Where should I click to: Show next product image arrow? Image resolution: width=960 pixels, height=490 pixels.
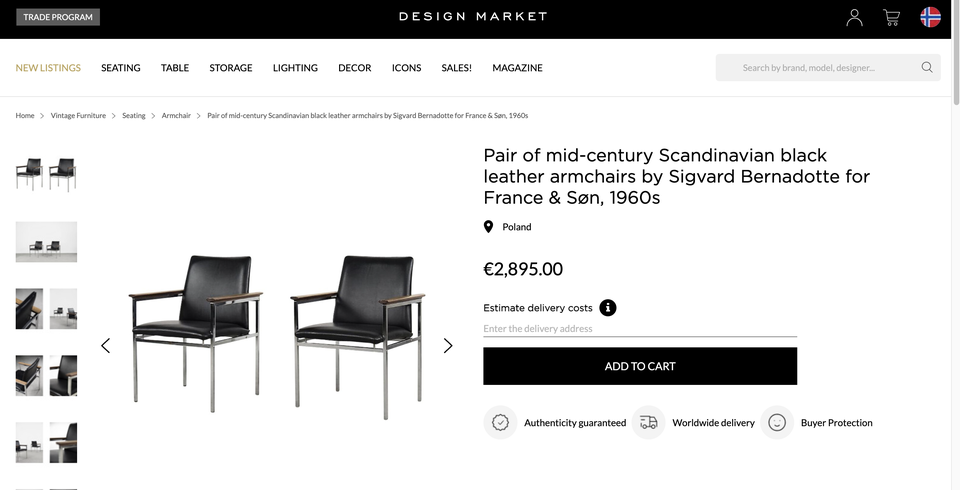pyautogui.click(x=448, y=346)
